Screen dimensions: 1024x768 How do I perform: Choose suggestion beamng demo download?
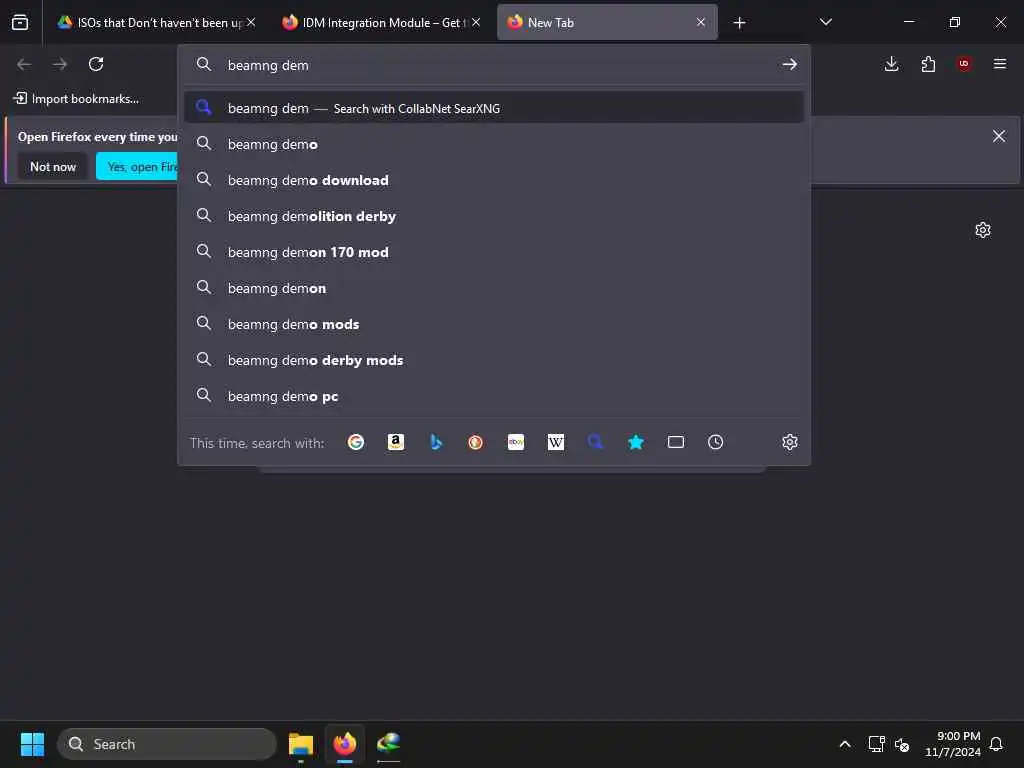click(494, 180)
